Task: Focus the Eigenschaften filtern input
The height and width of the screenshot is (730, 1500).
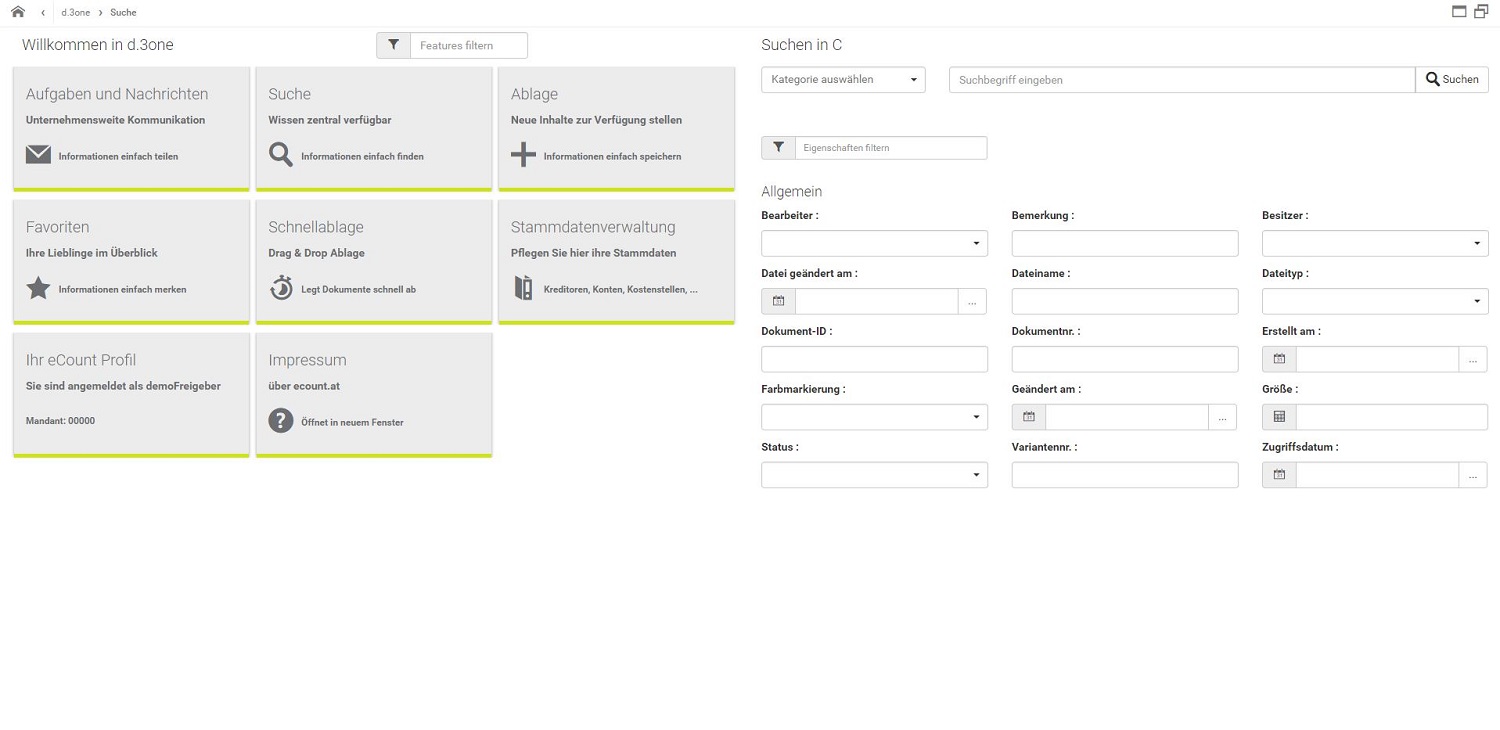Action: pyautogui.click(x=891, y=147)
